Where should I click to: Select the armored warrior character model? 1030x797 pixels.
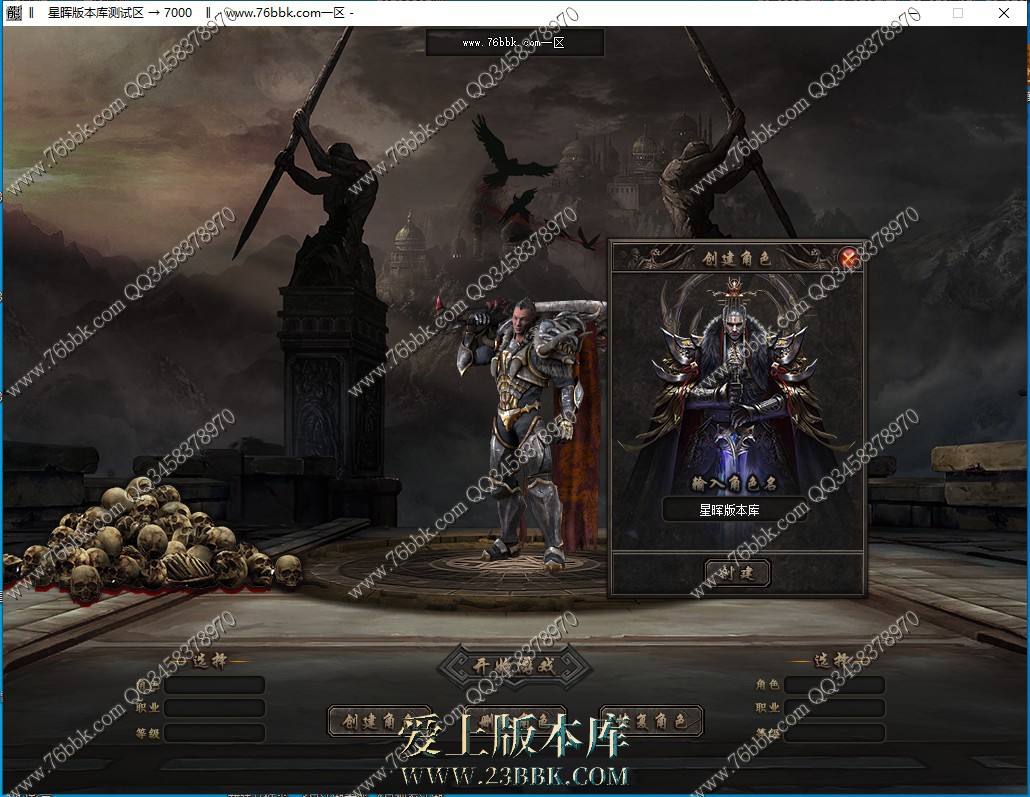[x=526, y=434]
